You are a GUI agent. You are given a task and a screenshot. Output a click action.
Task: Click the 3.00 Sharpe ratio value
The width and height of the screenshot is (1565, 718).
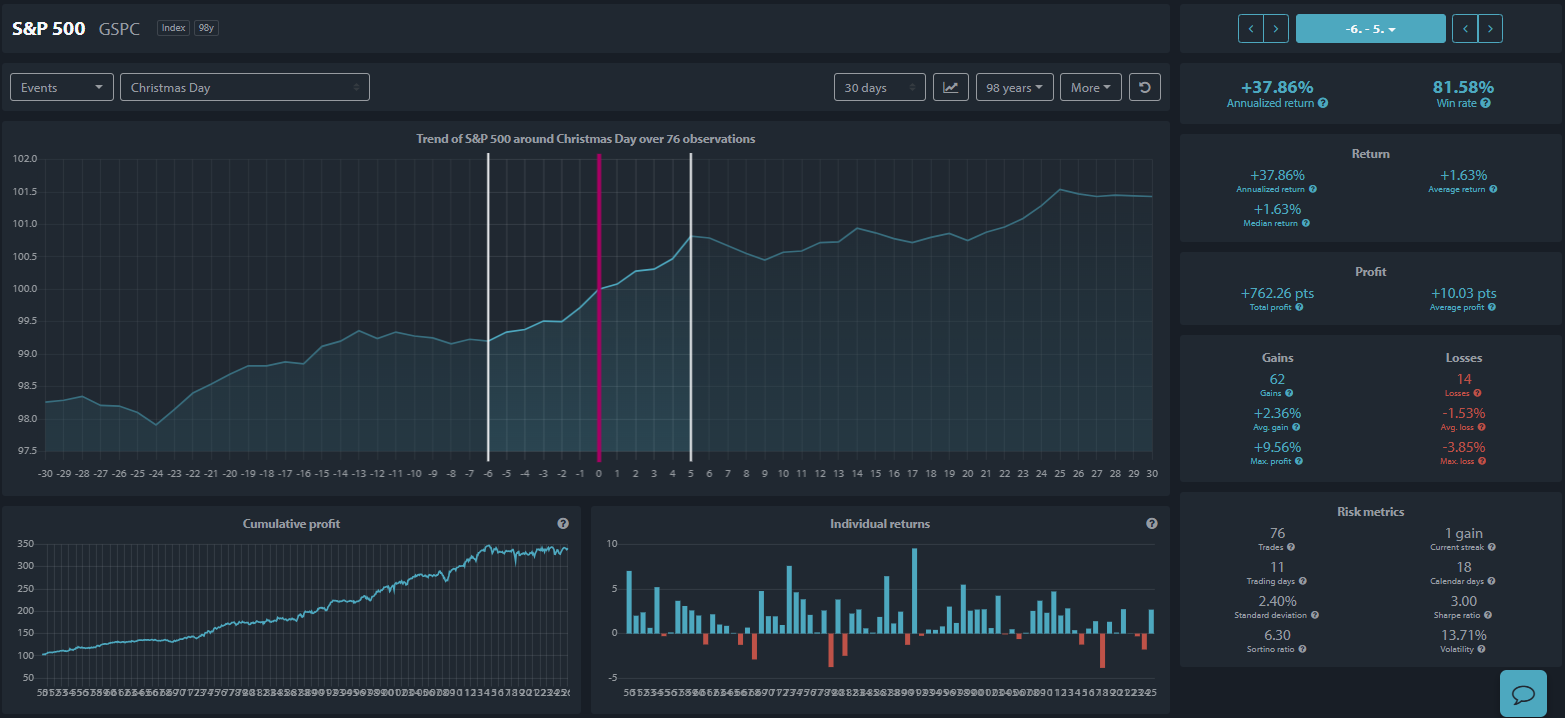1464,601
